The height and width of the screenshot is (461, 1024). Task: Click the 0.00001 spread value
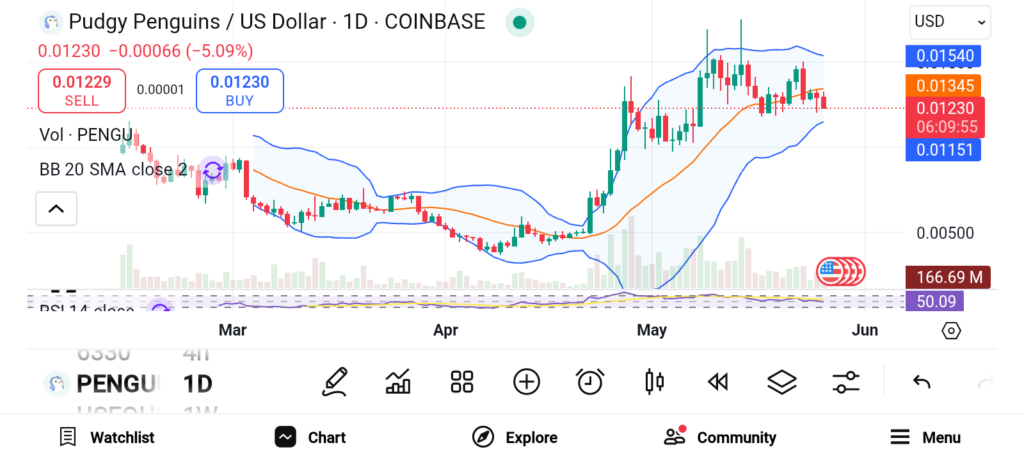click(161, 90)
